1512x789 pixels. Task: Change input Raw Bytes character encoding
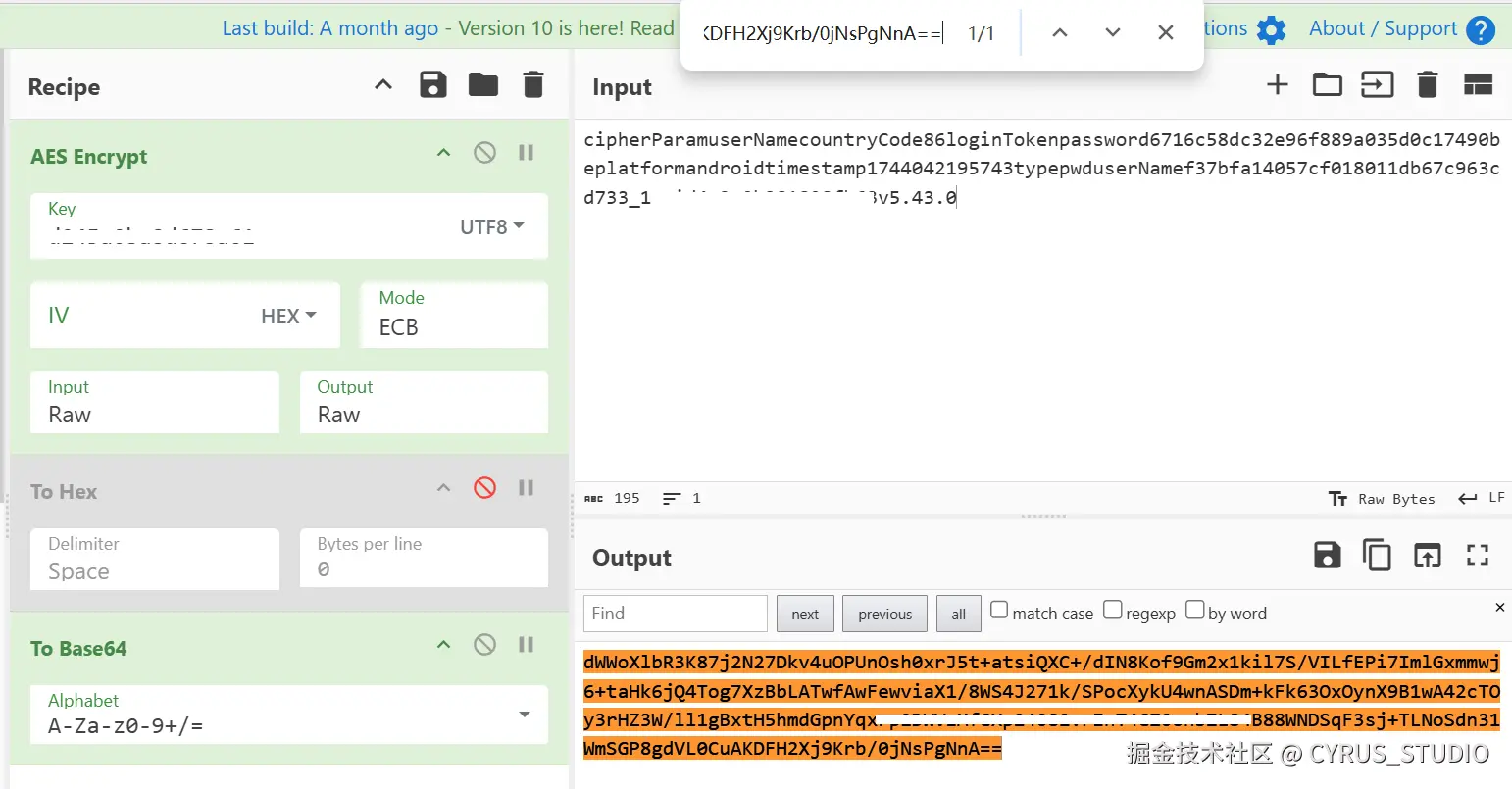tap(1382, 499)
